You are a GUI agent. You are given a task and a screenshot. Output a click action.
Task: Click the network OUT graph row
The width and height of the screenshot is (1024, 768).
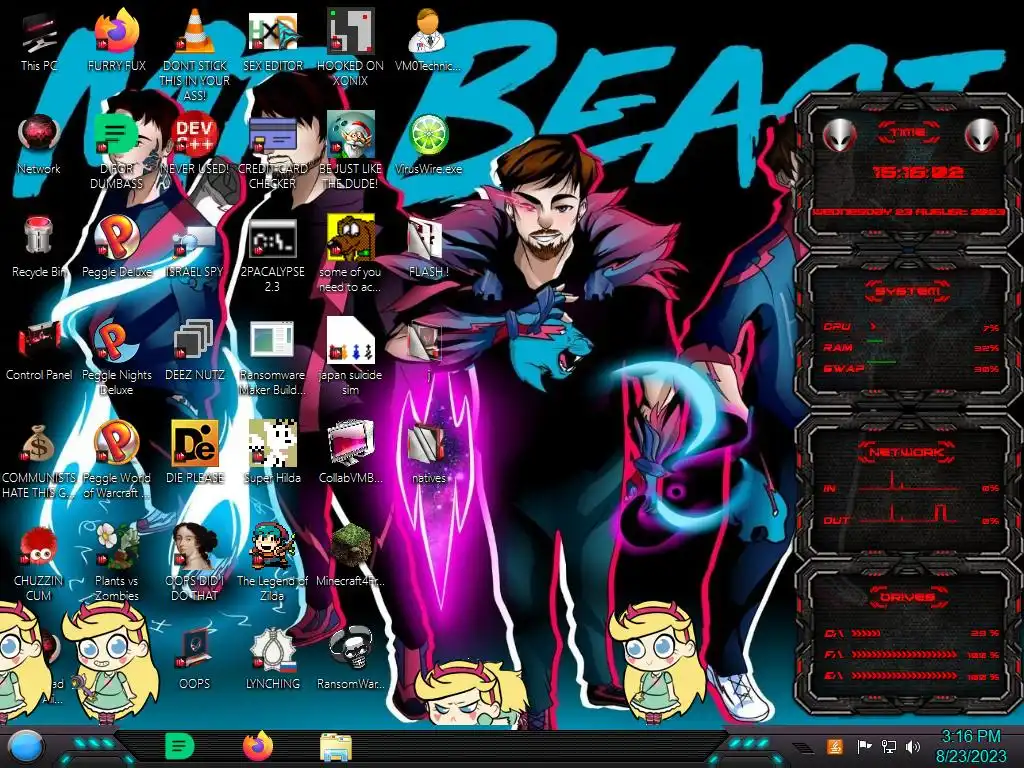click(911, 516)
